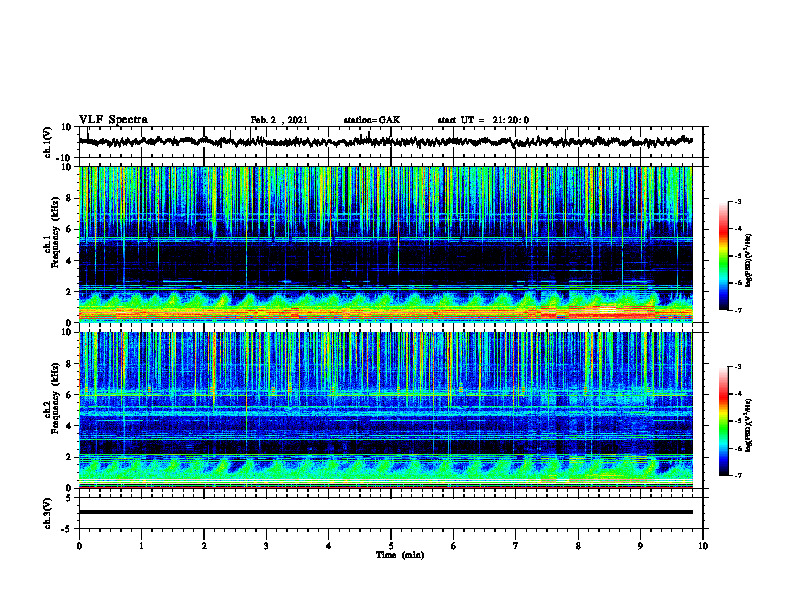
Task: Click time axis tick label "8"
Action: click(x=578, y=546)
